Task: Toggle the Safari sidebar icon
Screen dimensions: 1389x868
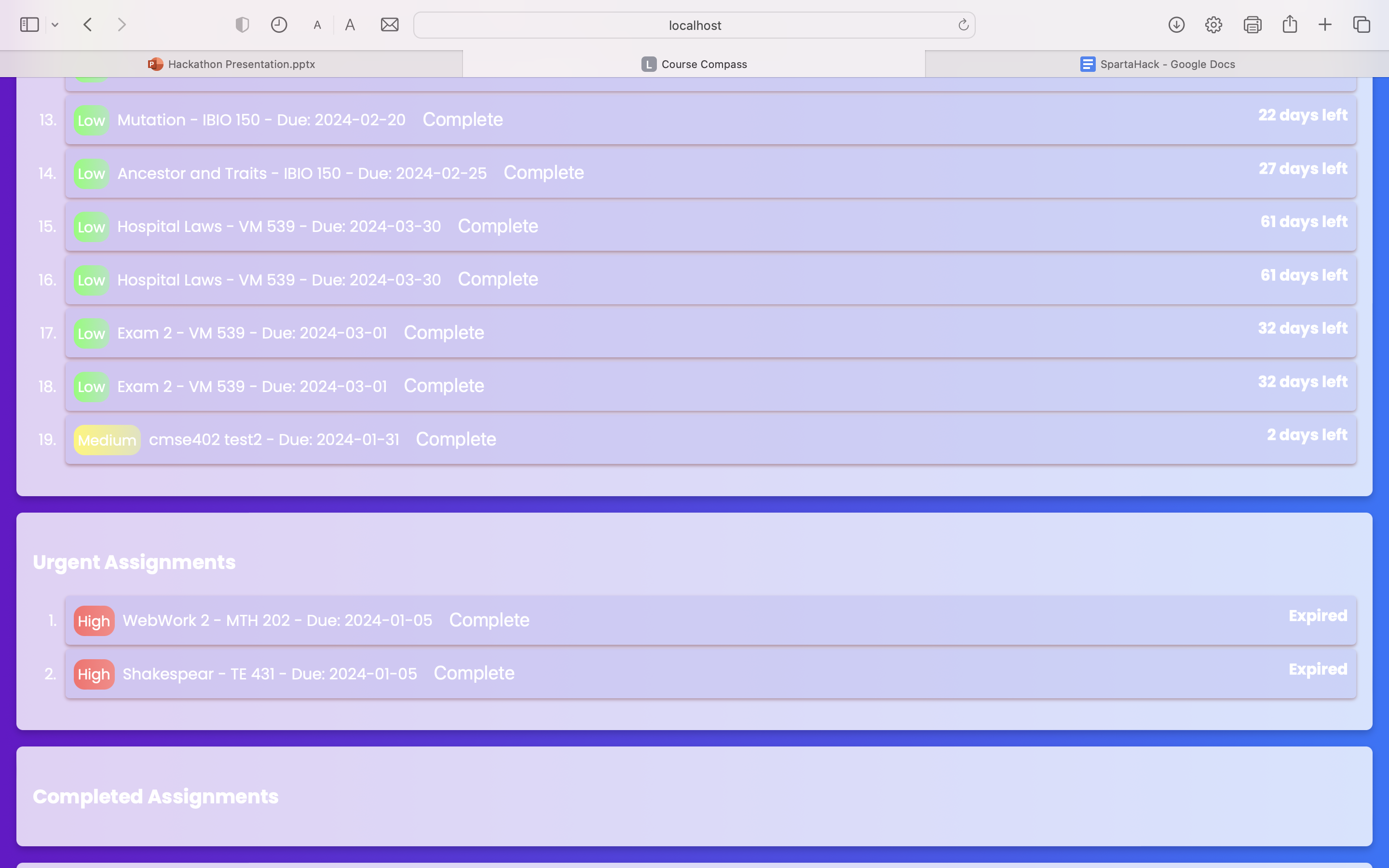Action: 29,25
